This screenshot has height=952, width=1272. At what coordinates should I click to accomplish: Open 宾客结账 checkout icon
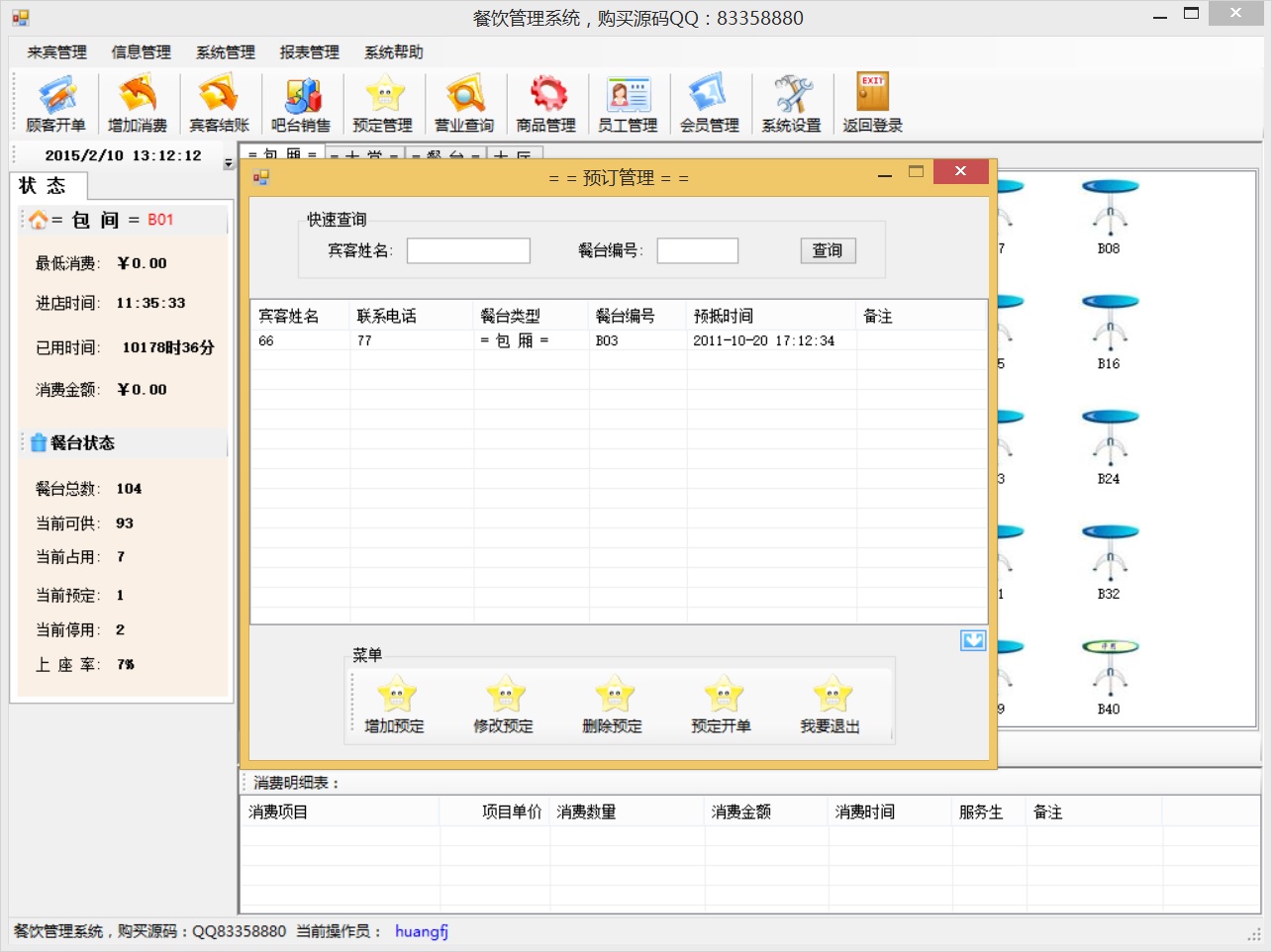pos(219,103)
